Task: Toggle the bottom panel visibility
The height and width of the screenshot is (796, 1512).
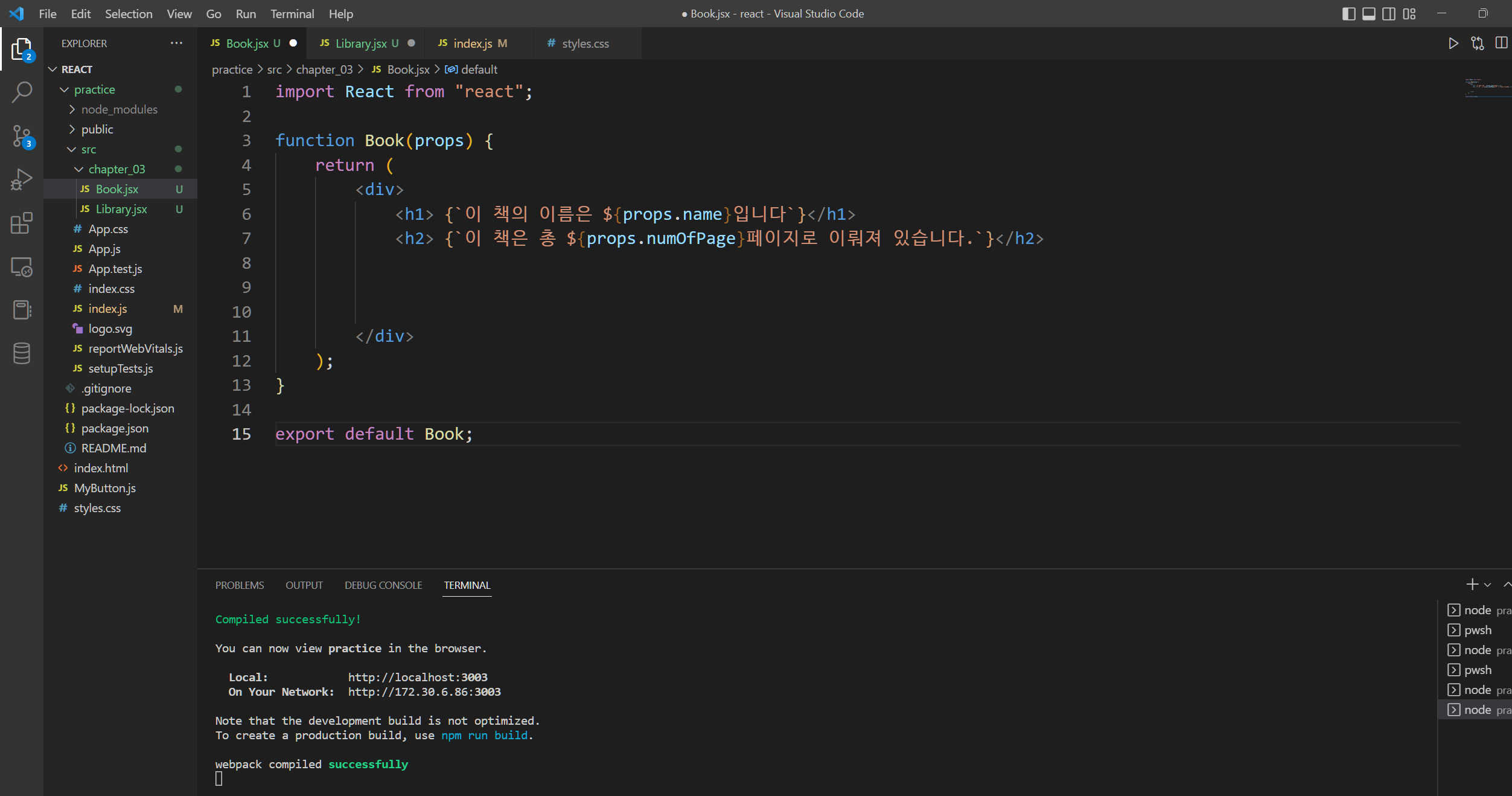Action: point(1369,13)
